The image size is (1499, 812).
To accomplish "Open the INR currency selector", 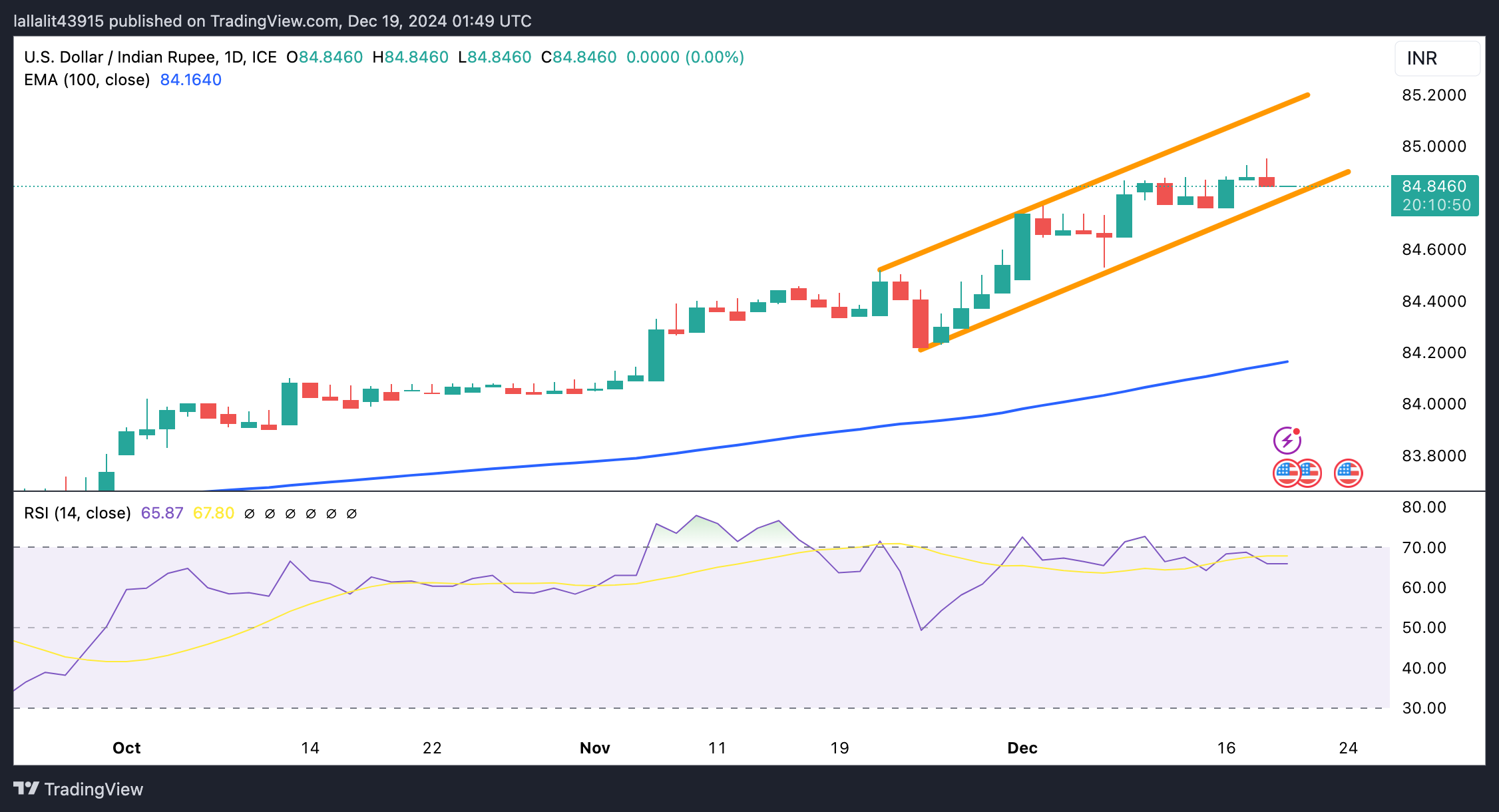I will [x=1436, y=59].
